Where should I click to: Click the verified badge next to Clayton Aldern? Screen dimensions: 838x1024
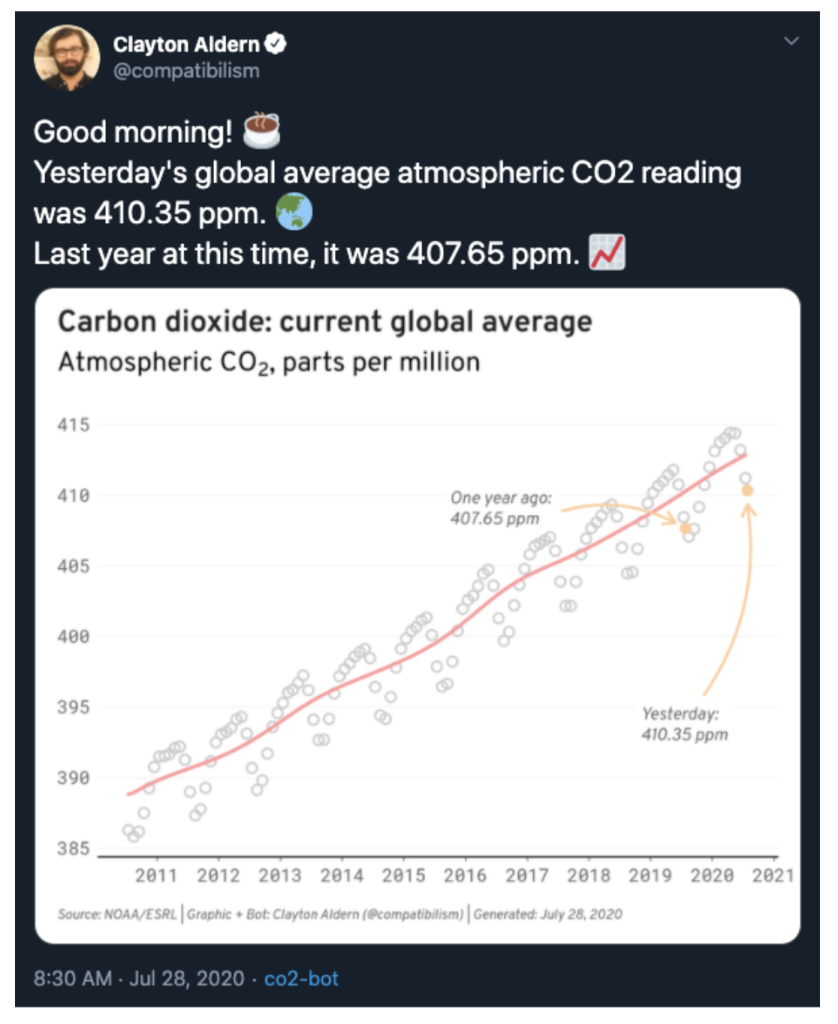276,44
